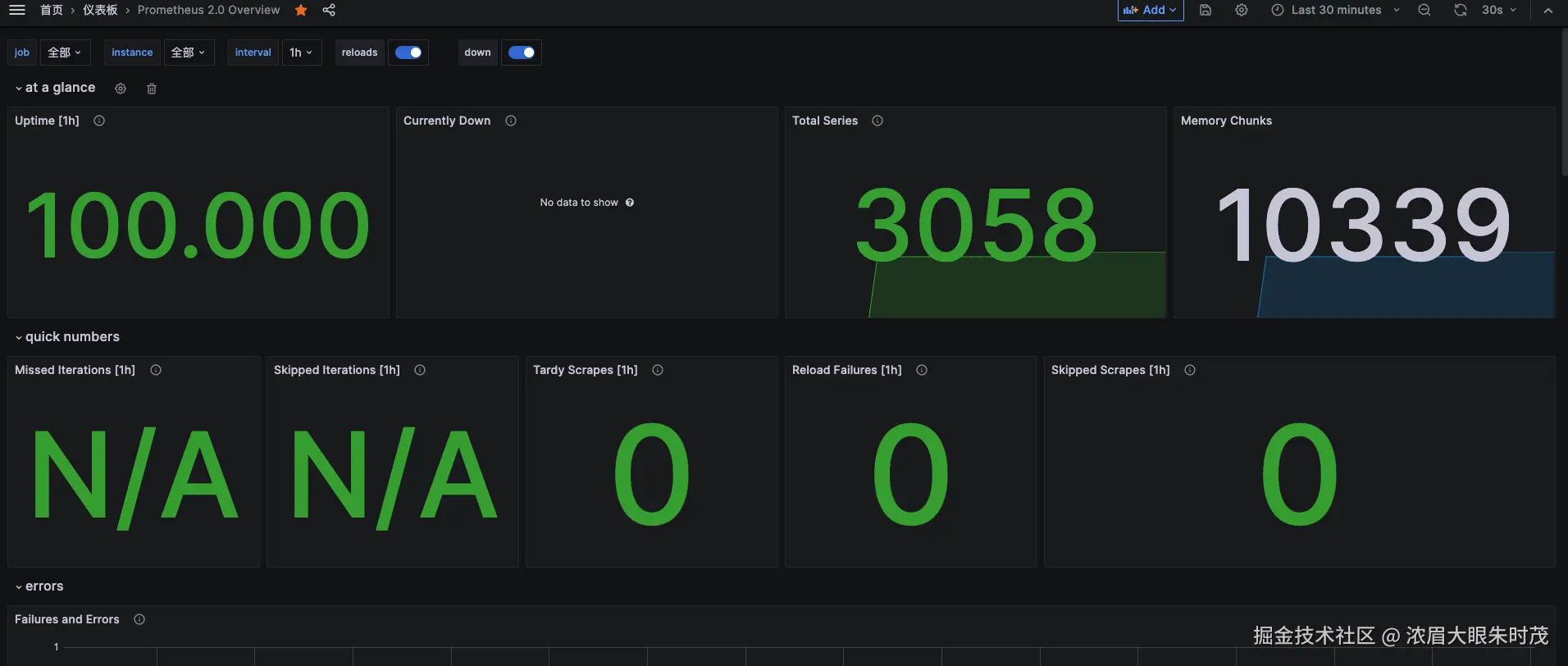1568x666 pixels.
Task: Collapse the quick numbers row
Action: click(x=67, y=337)
